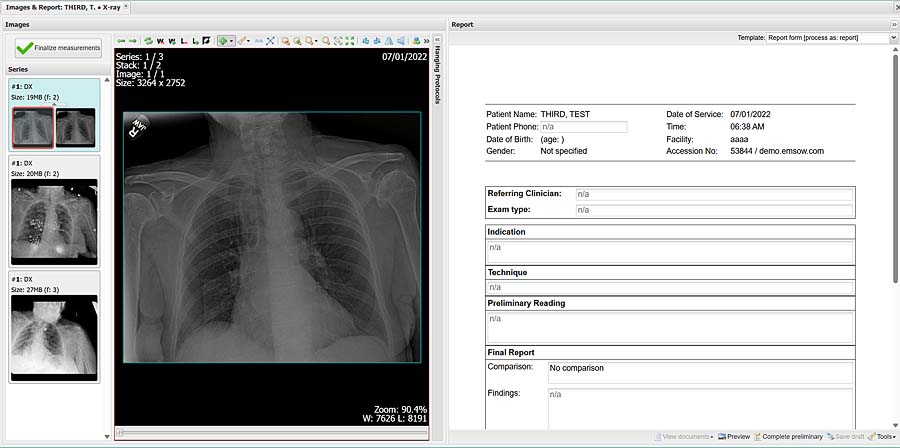Click the fit-to-window dashed square icon
This screenshot has height=448, width=900.
(338, 41)
